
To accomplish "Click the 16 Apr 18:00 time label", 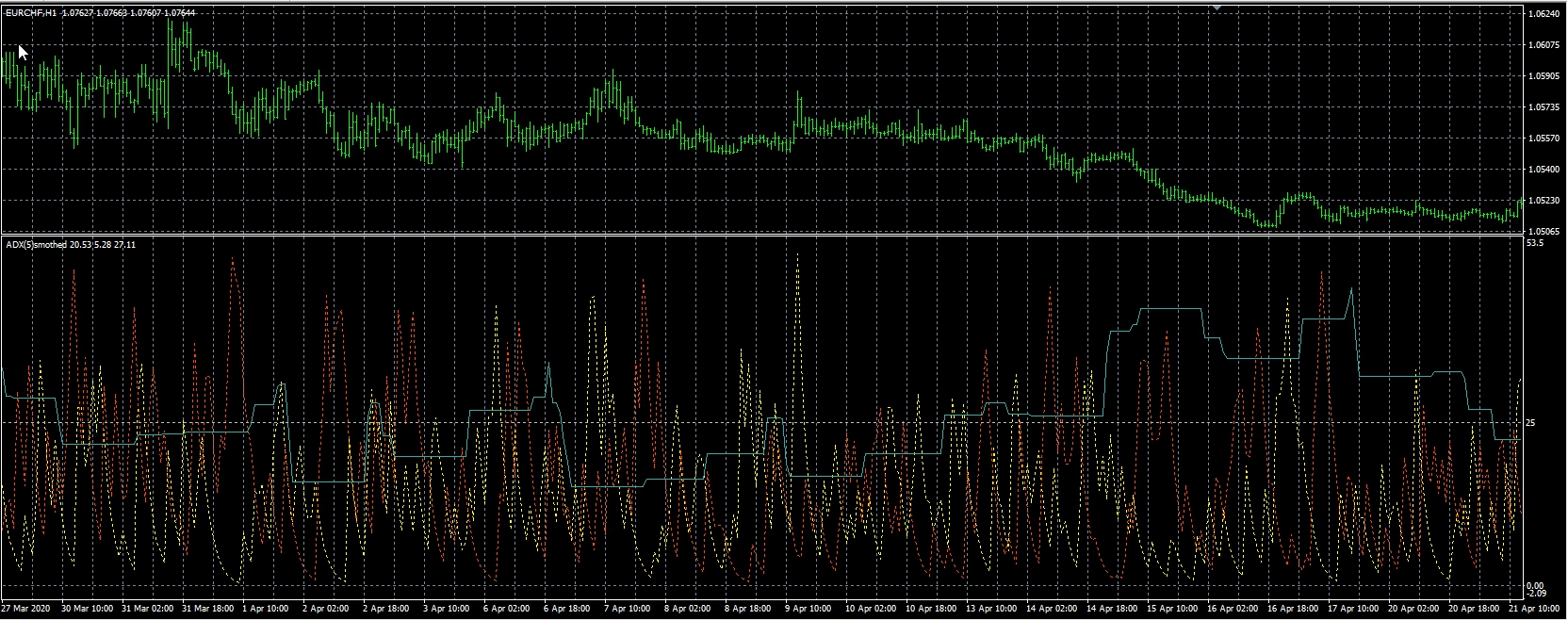I will pos(1295,609).
